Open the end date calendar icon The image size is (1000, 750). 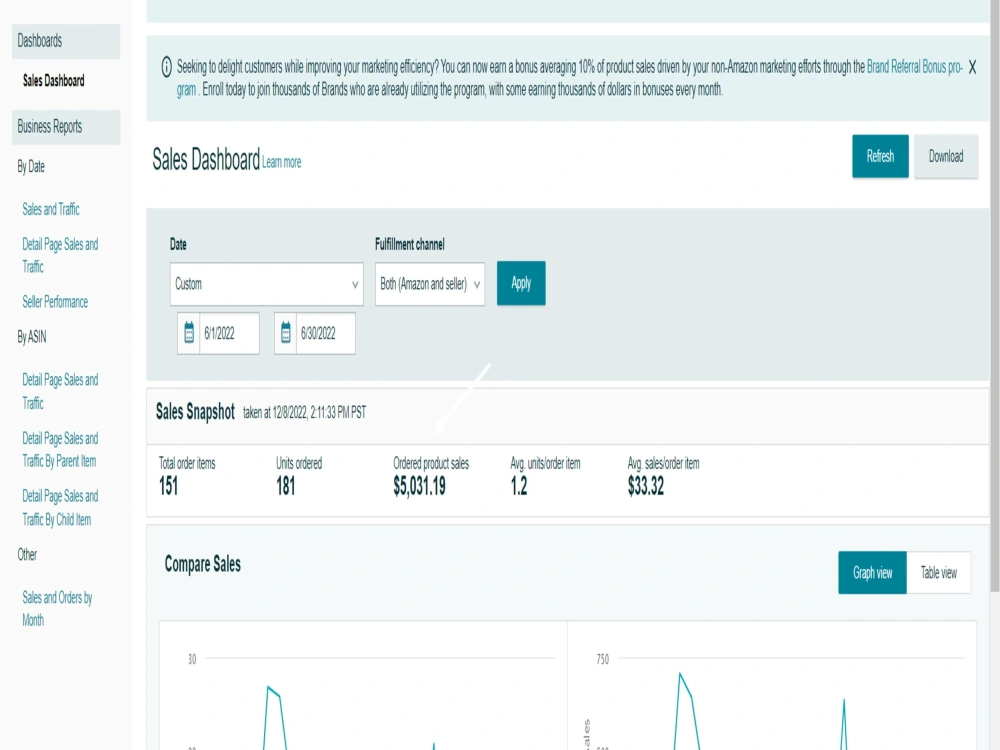tap(286, 333)
